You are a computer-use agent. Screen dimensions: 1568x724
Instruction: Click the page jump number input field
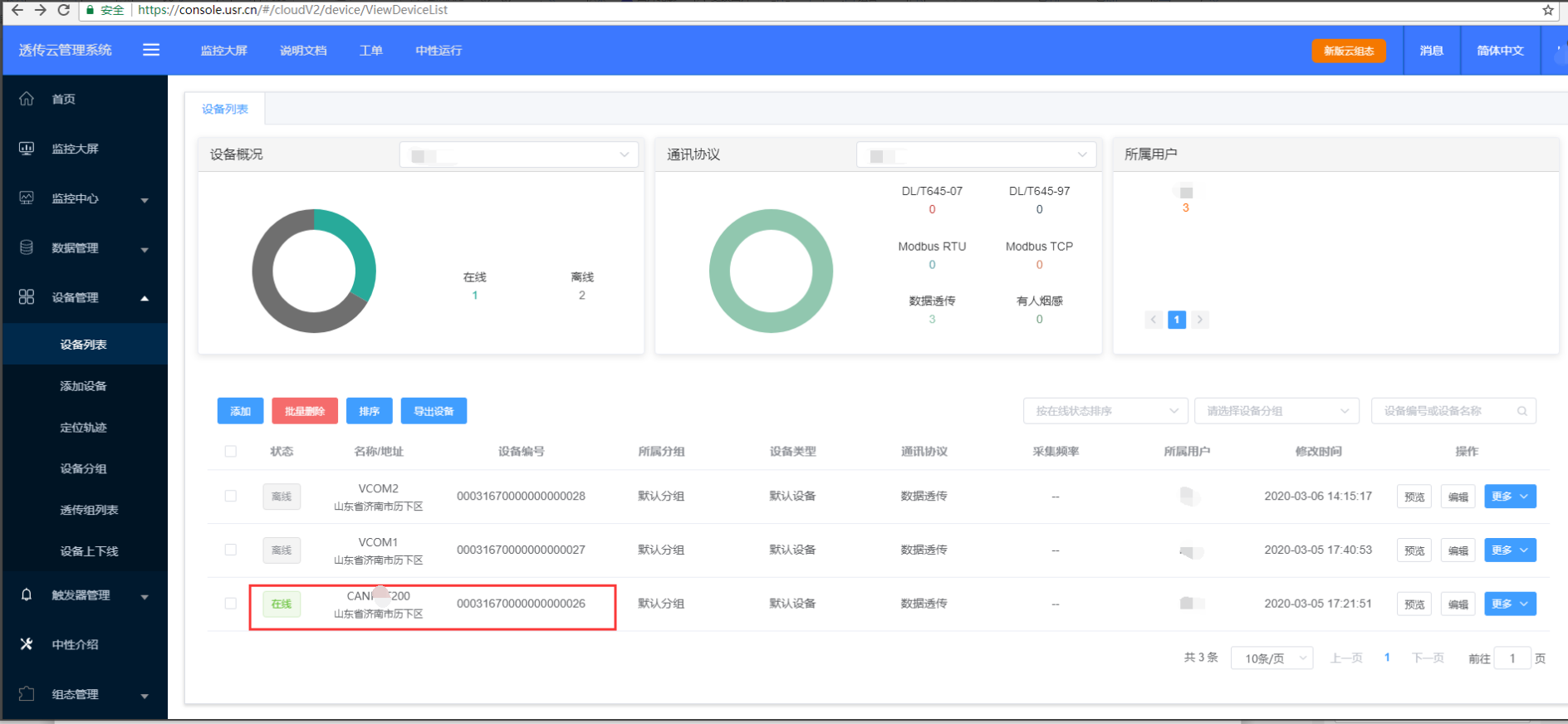click(x=1512, y=658)
